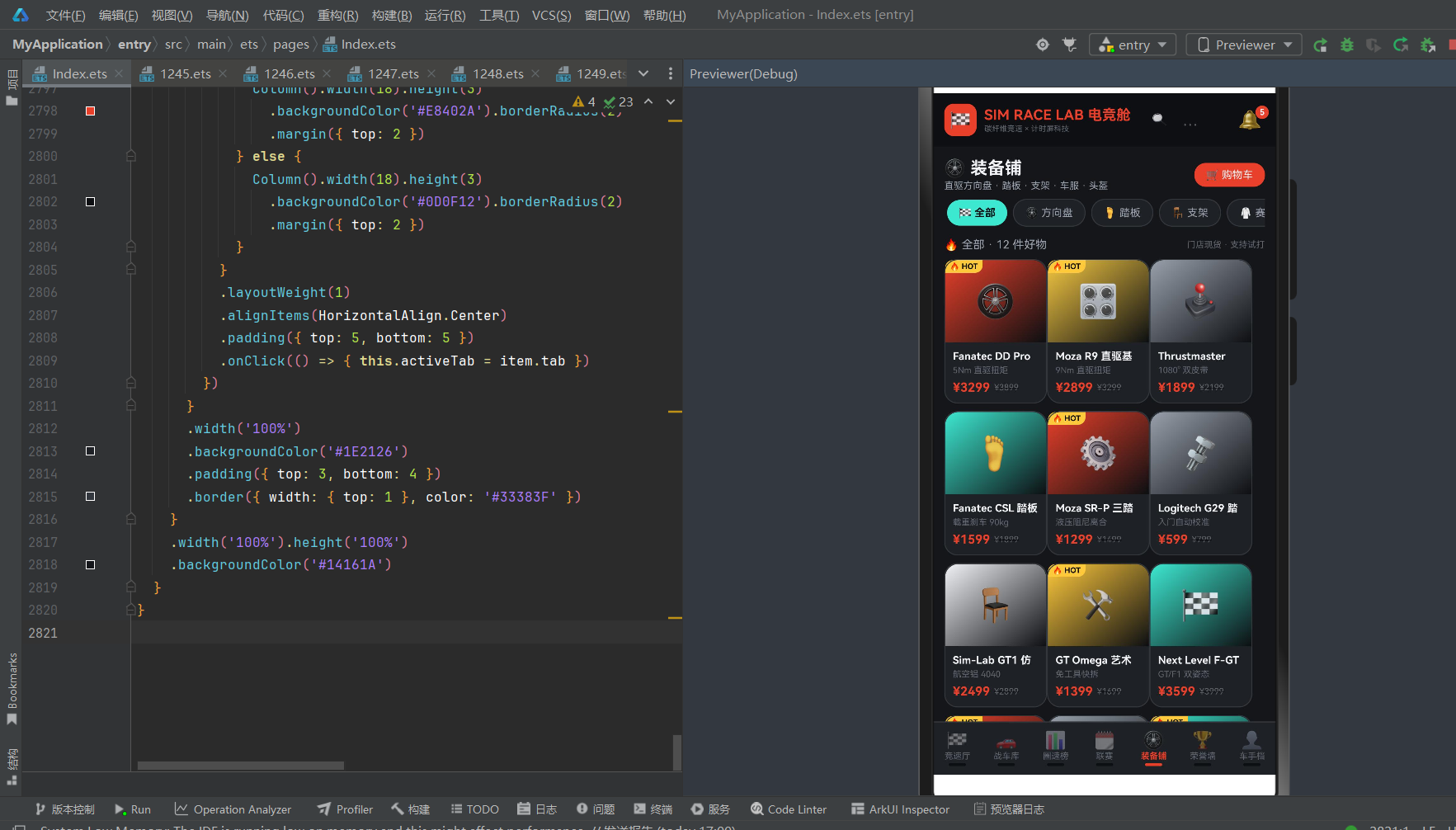This screenshot has height=830, width=1456.
Task: Open the Project tool window on left sidebar
Action: tap(12, 87)
